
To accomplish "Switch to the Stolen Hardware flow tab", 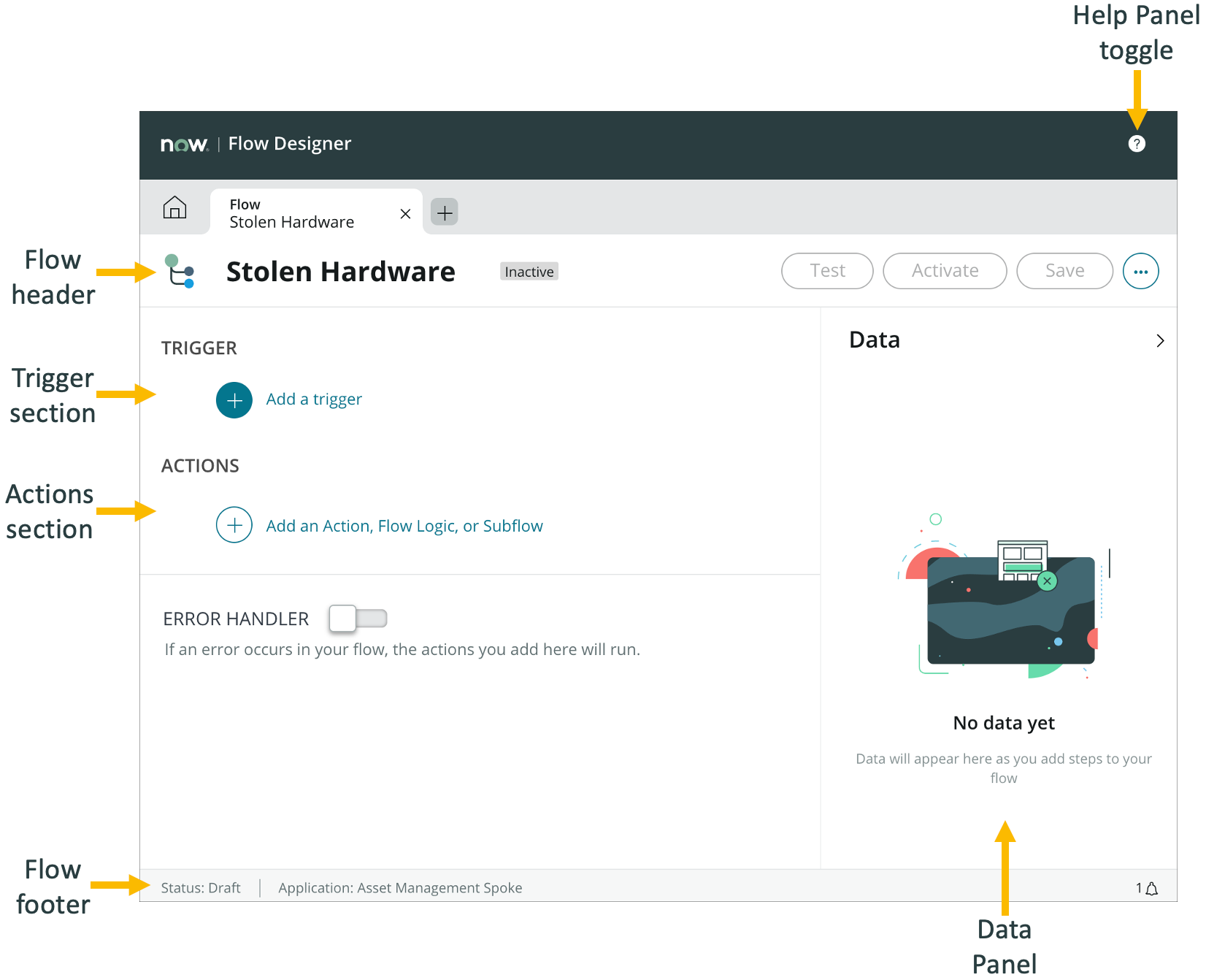I will pos(292,213).
